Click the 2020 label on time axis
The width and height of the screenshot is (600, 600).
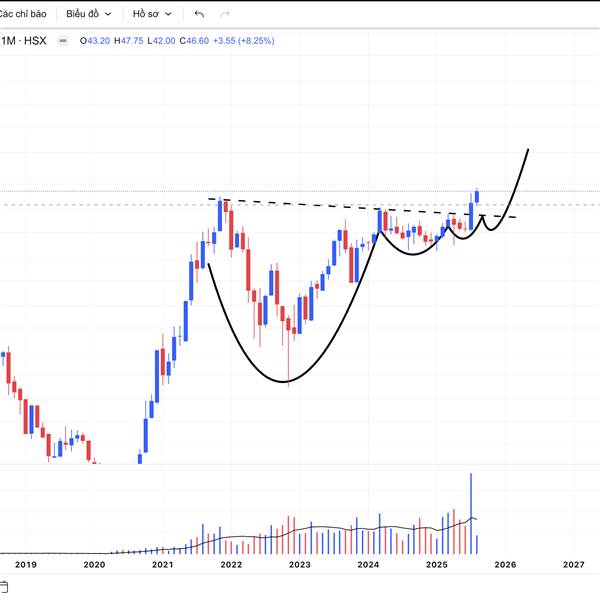94,564
